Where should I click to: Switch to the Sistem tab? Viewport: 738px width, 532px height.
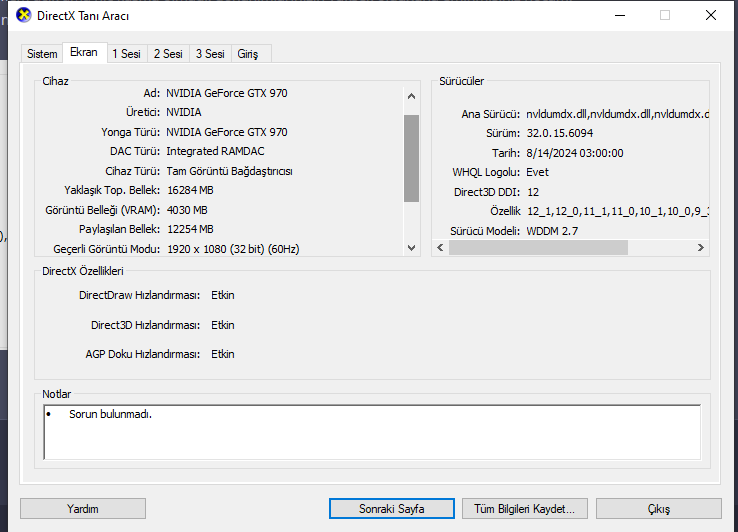(x=42, y=54)
